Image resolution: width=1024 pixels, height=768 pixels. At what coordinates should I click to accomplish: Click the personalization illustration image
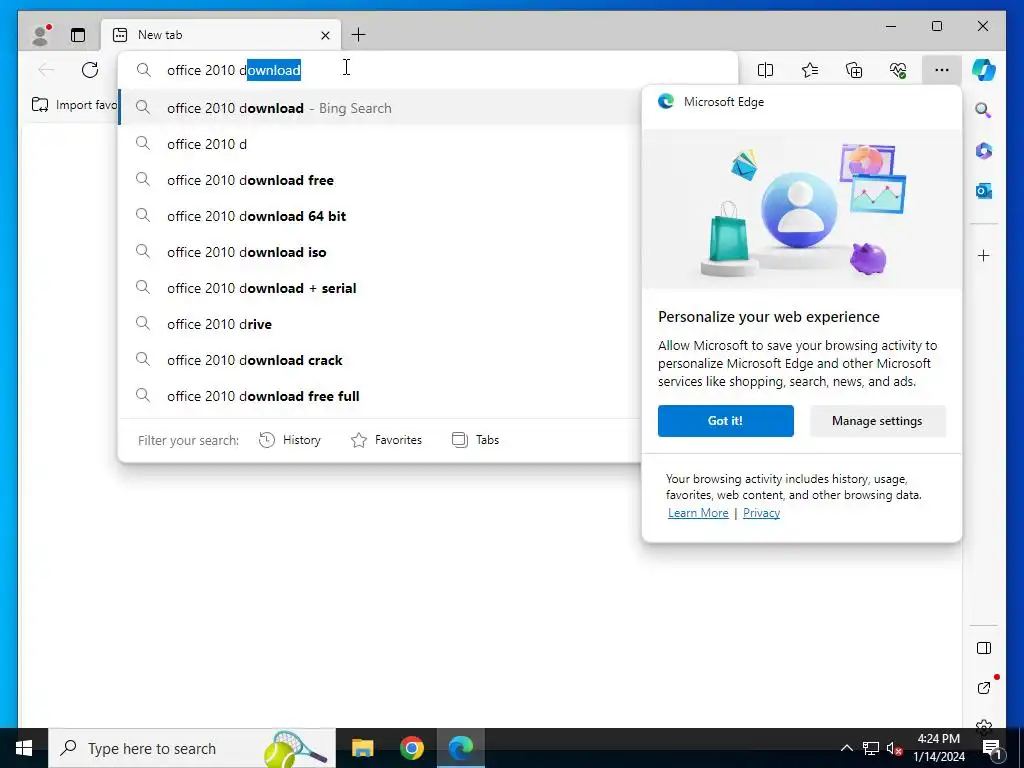(x=802, y=209)
